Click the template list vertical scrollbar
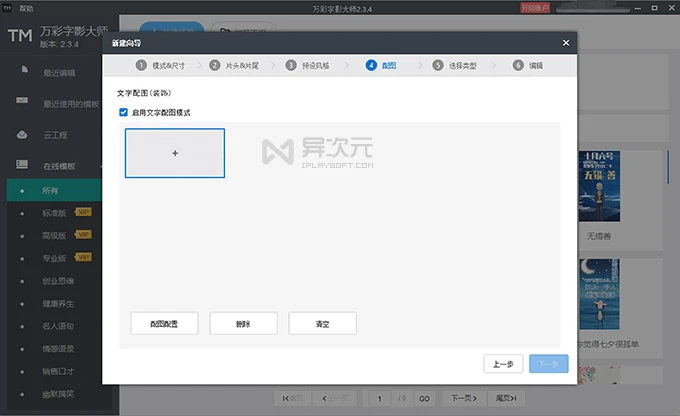This screenshot has width=680, height=416. click(668, 167)
